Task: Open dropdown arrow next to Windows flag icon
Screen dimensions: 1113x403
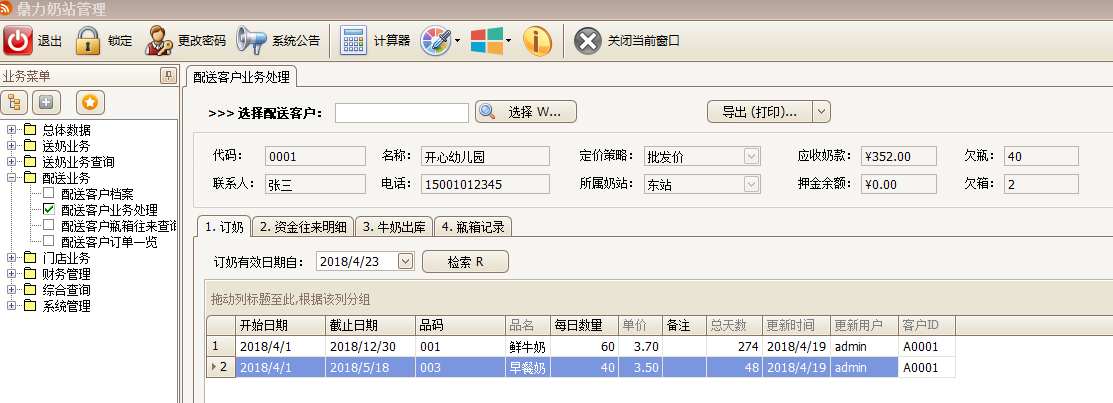Action: [509, 40]
